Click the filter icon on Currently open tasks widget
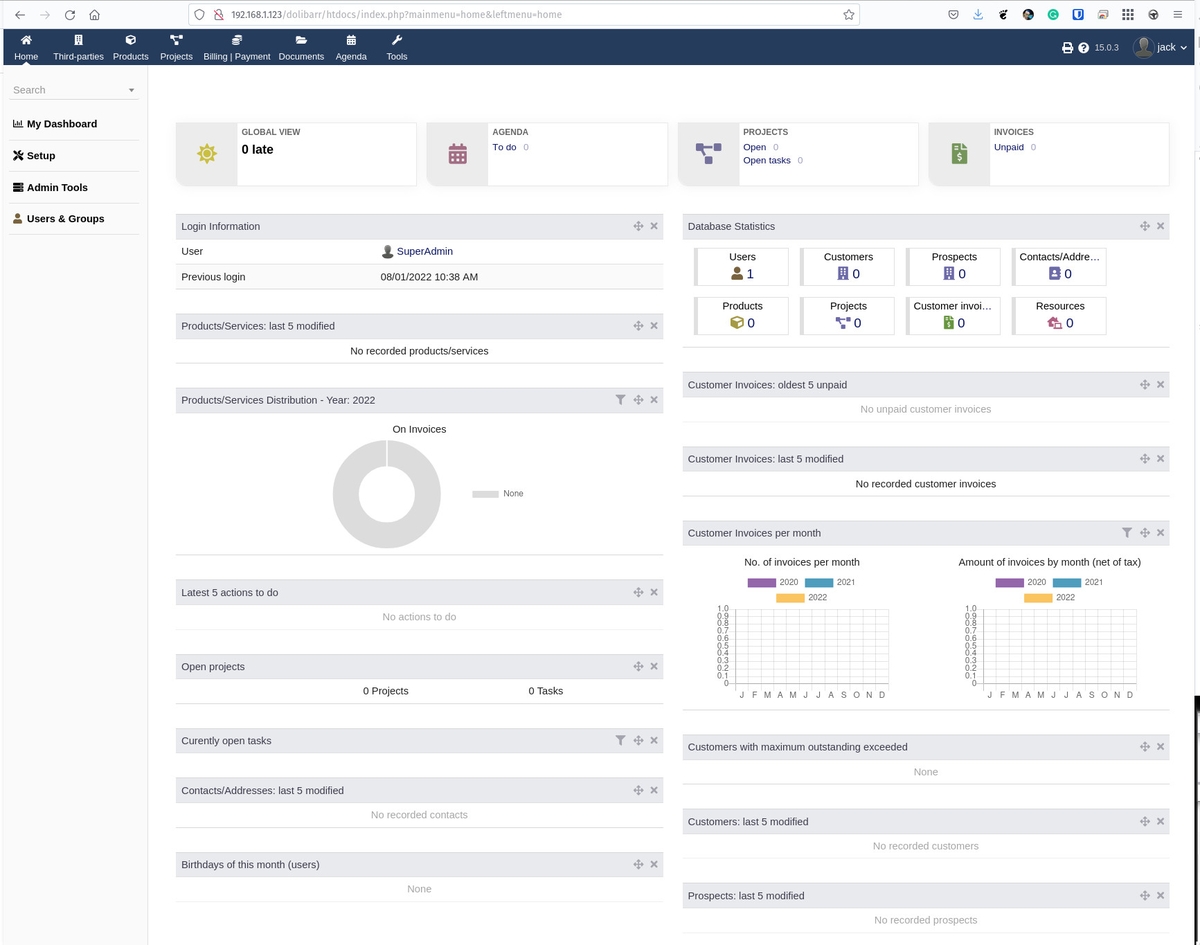This screenshot has width=1200, height=945. [621, 740]
